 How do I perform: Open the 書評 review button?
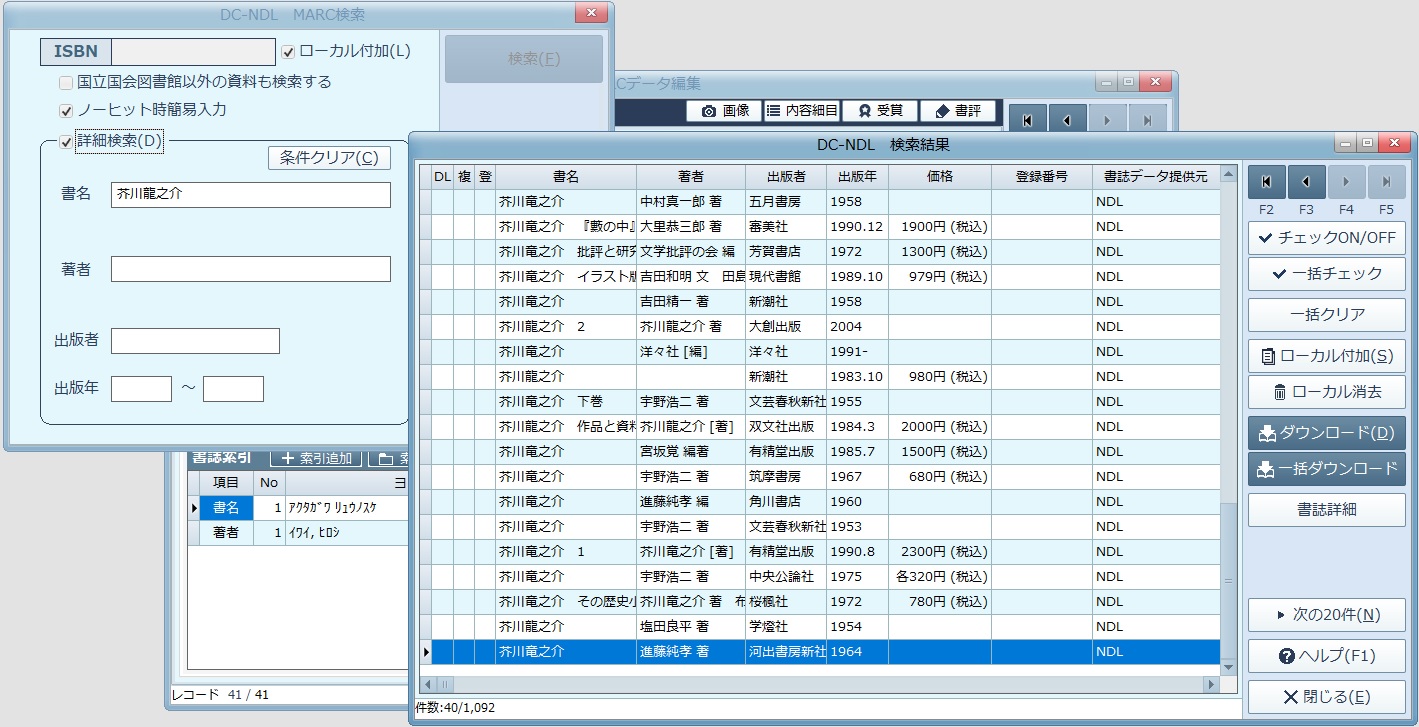(x=958, y=111)
